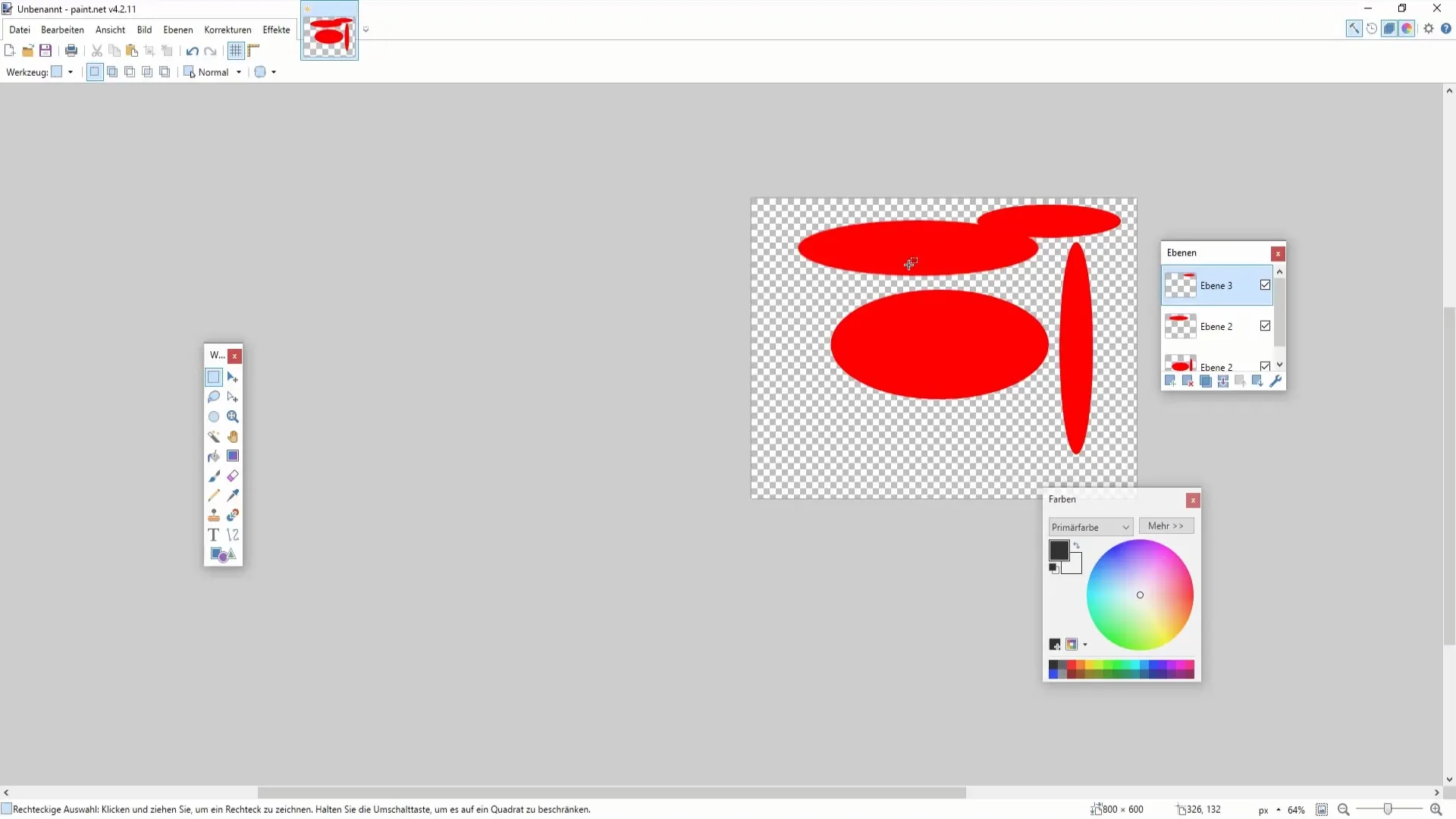Open the Werkzeug tool chooser dropdown
Image resolution: width=1456 pixels, height=819 pixels.
[62, 72]
